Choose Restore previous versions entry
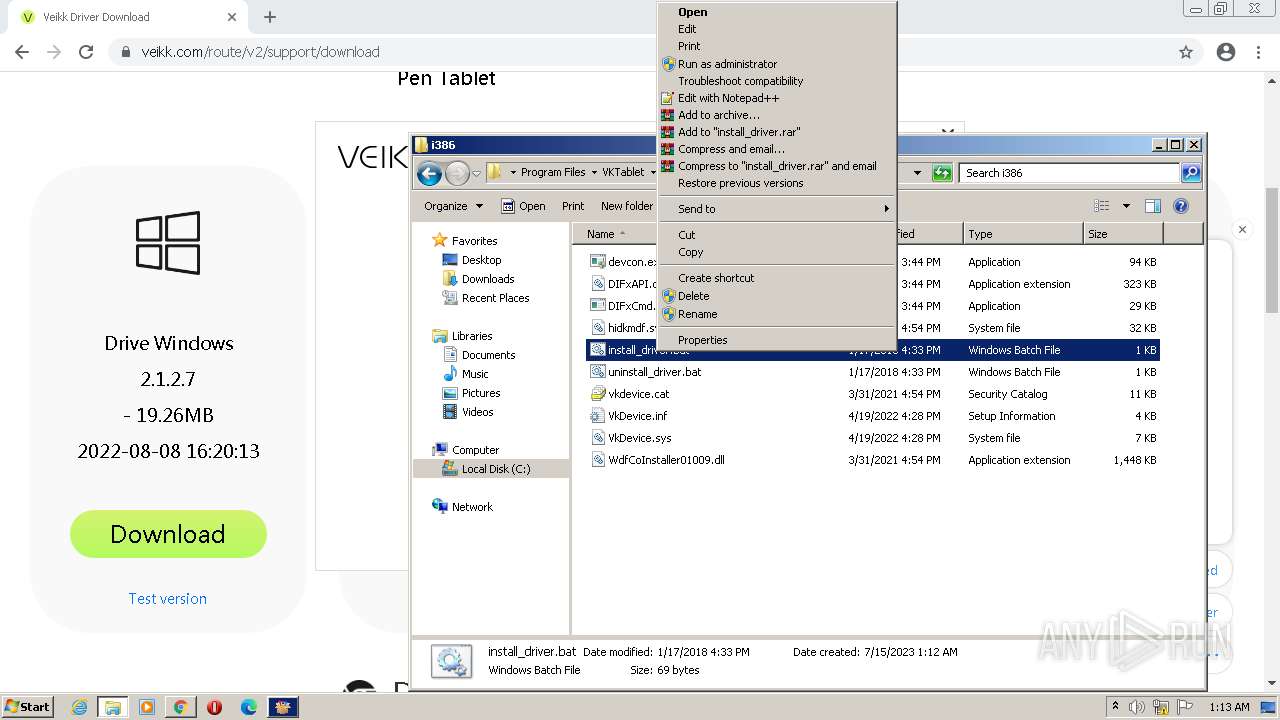The height and width of the screenshot is (720, 1280). click(776, 183)
